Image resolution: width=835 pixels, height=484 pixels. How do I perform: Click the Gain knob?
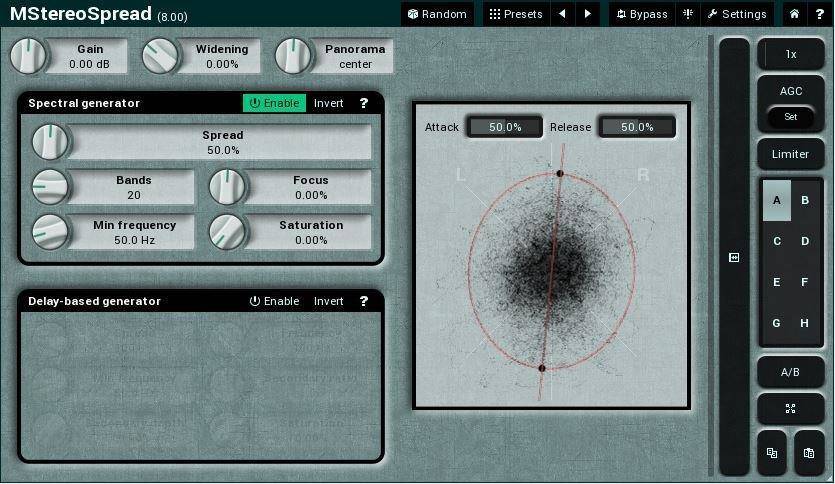click(x=28, y=56)
